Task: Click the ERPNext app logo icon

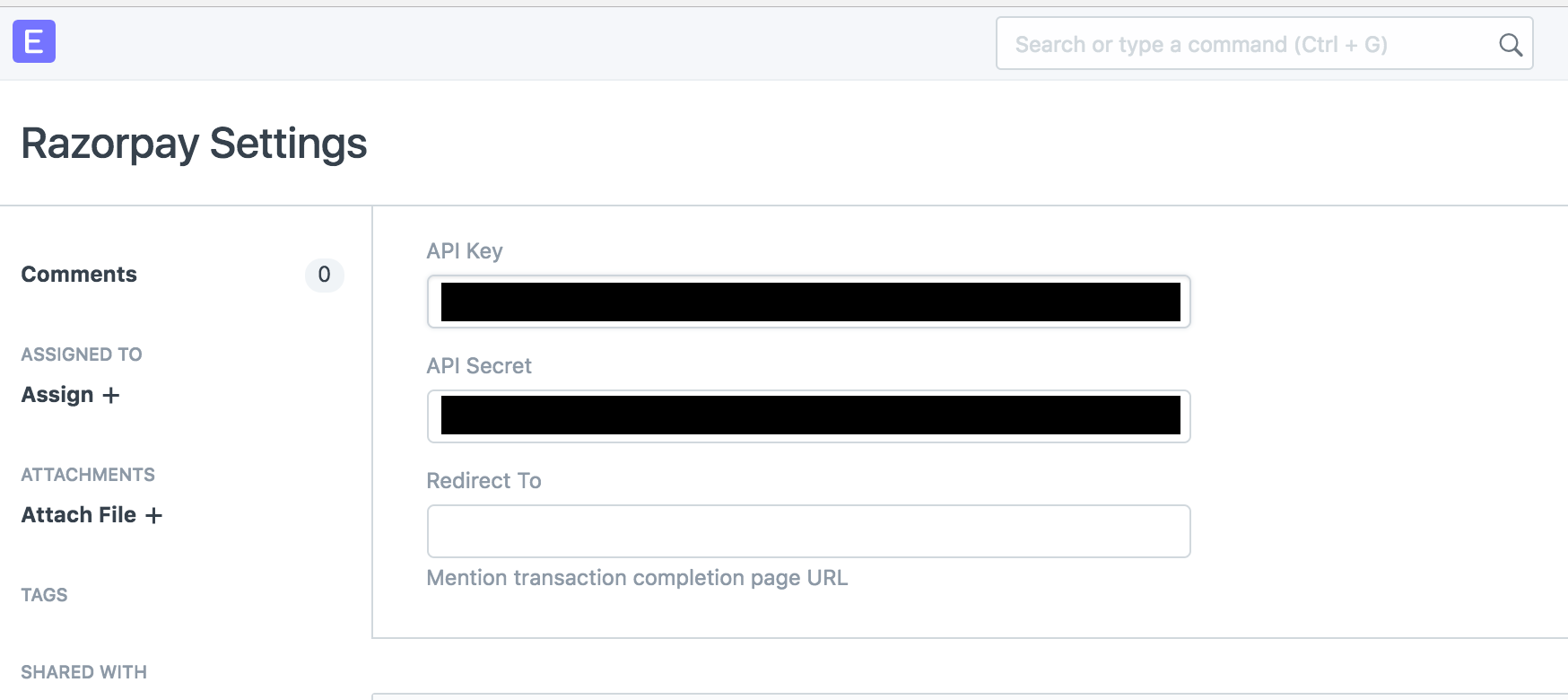Action: click(x=34, y=41)
